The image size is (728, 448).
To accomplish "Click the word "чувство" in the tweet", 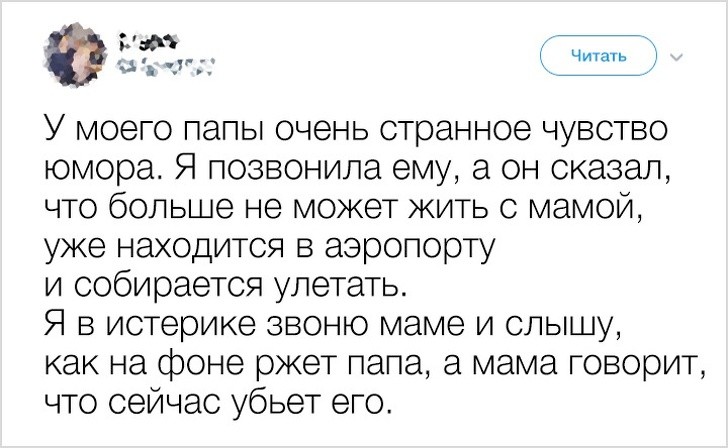I will pyautogui.click(x=604, y=132).
